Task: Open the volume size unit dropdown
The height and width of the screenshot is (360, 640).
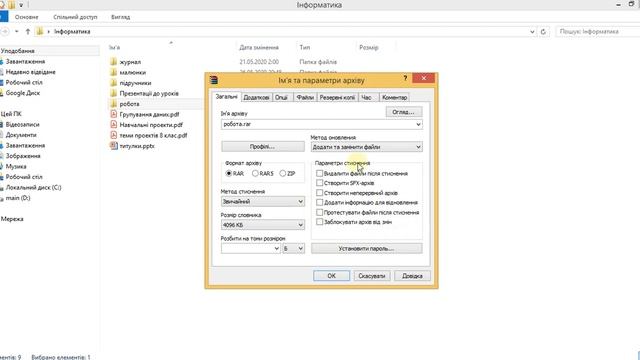Action: pyautogui.click(x=300, y=249)
